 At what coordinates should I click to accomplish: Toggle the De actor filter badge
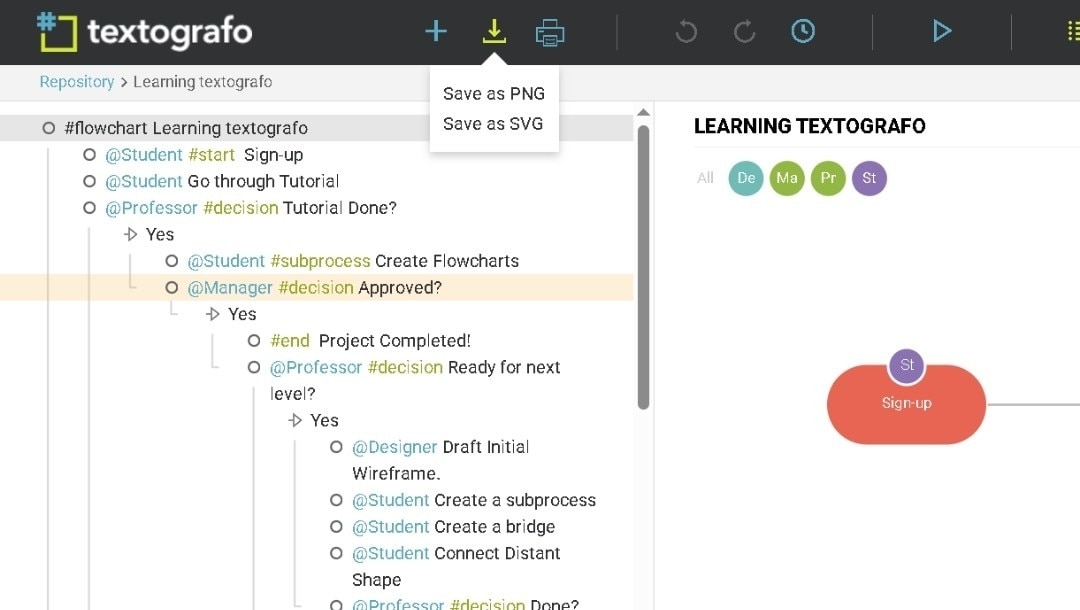[x=745, y=178]
